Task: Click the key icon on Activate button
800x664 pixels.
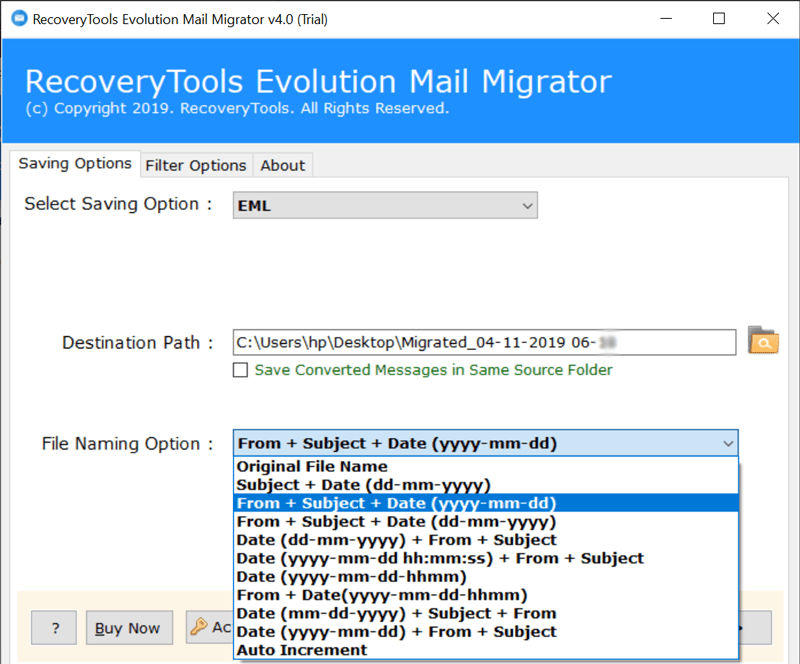Action: (x=198, y=626)
